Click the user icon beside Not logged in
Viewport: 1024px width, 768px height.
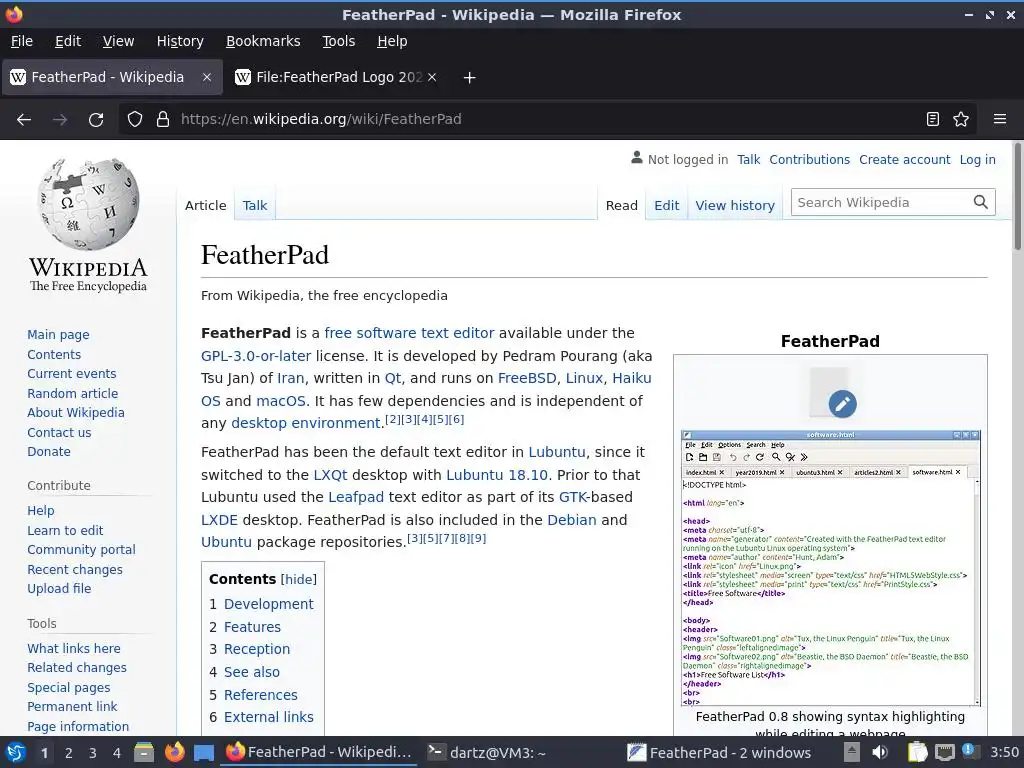click(x=637, y=158)
